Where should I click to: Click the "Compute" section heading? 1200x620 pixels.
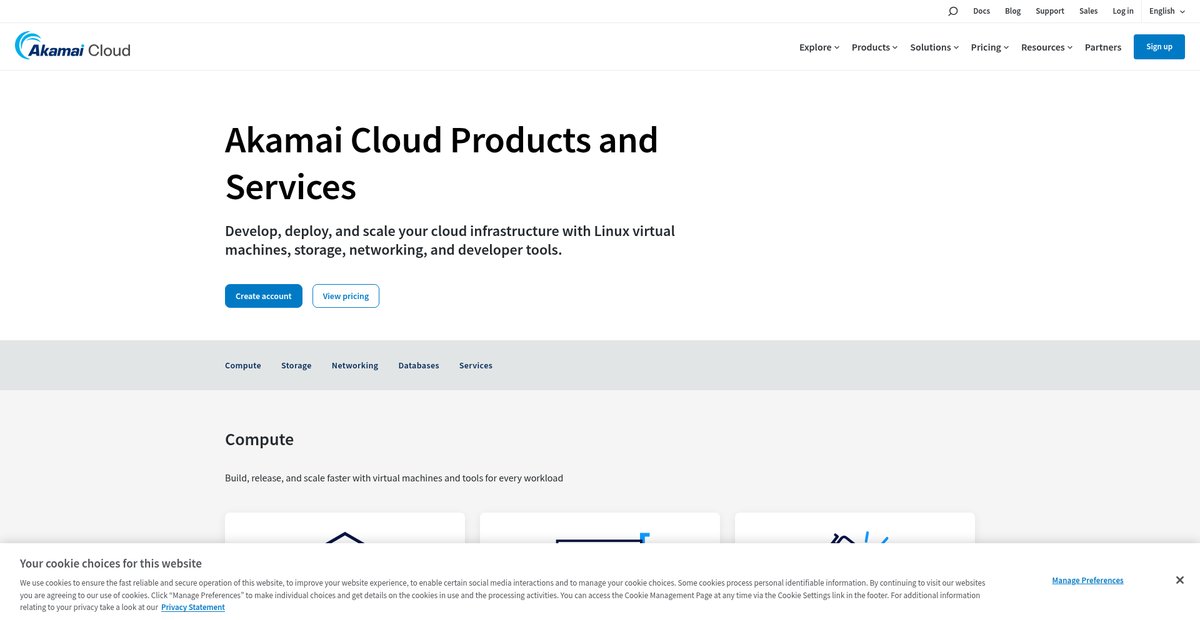tap(259, 439)
